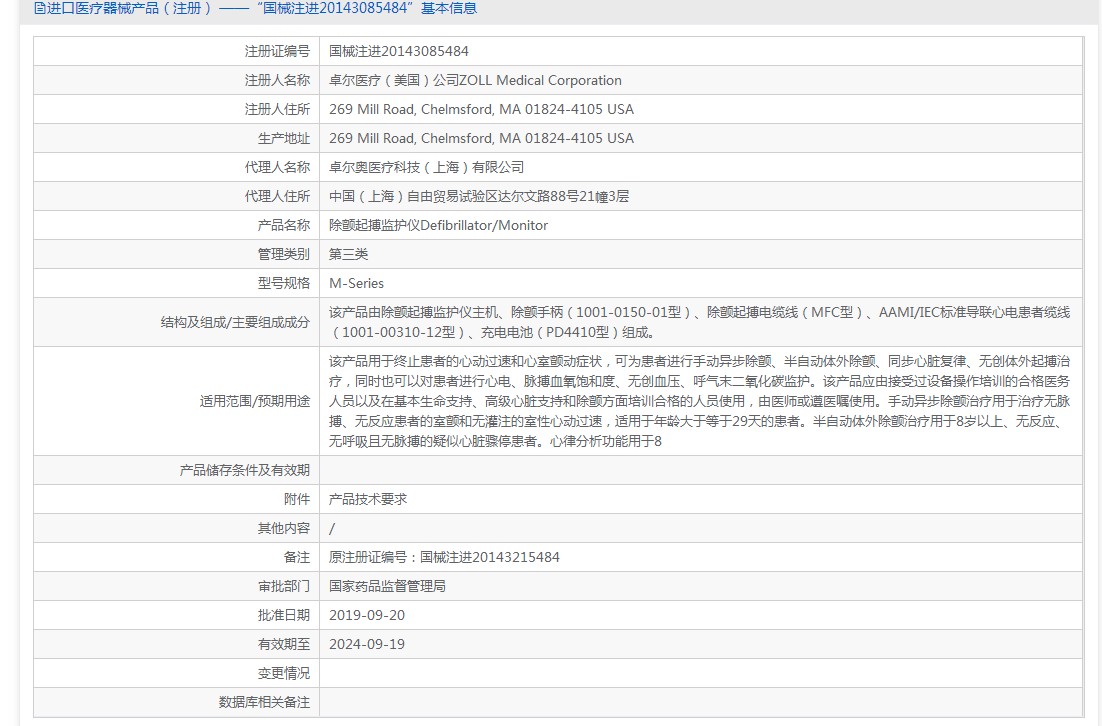Click the 审批部门 label
The image size is (1102, 726).
[x=284, y=586]
